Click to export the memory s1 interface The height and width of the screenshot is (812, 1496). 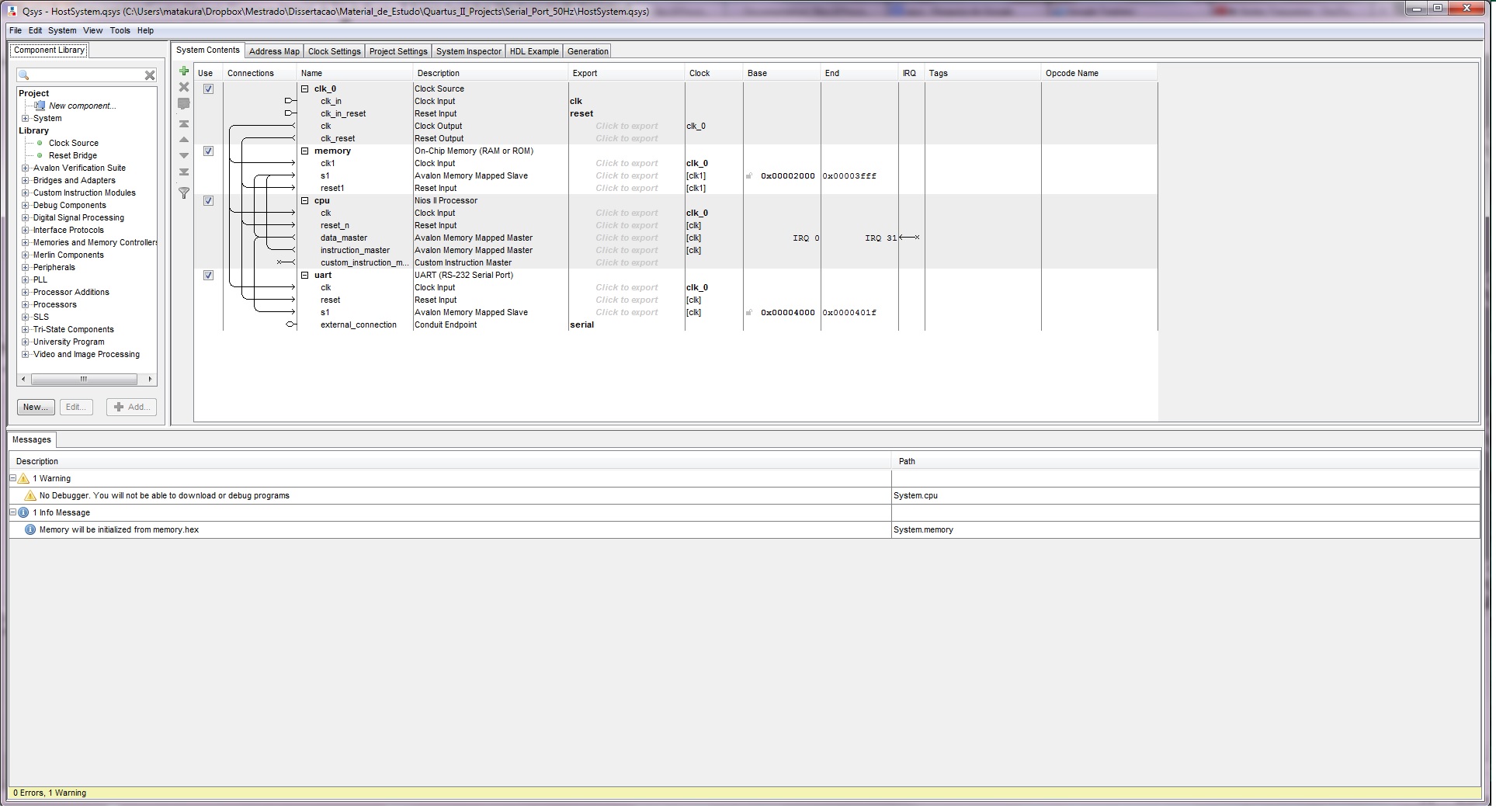627,176
